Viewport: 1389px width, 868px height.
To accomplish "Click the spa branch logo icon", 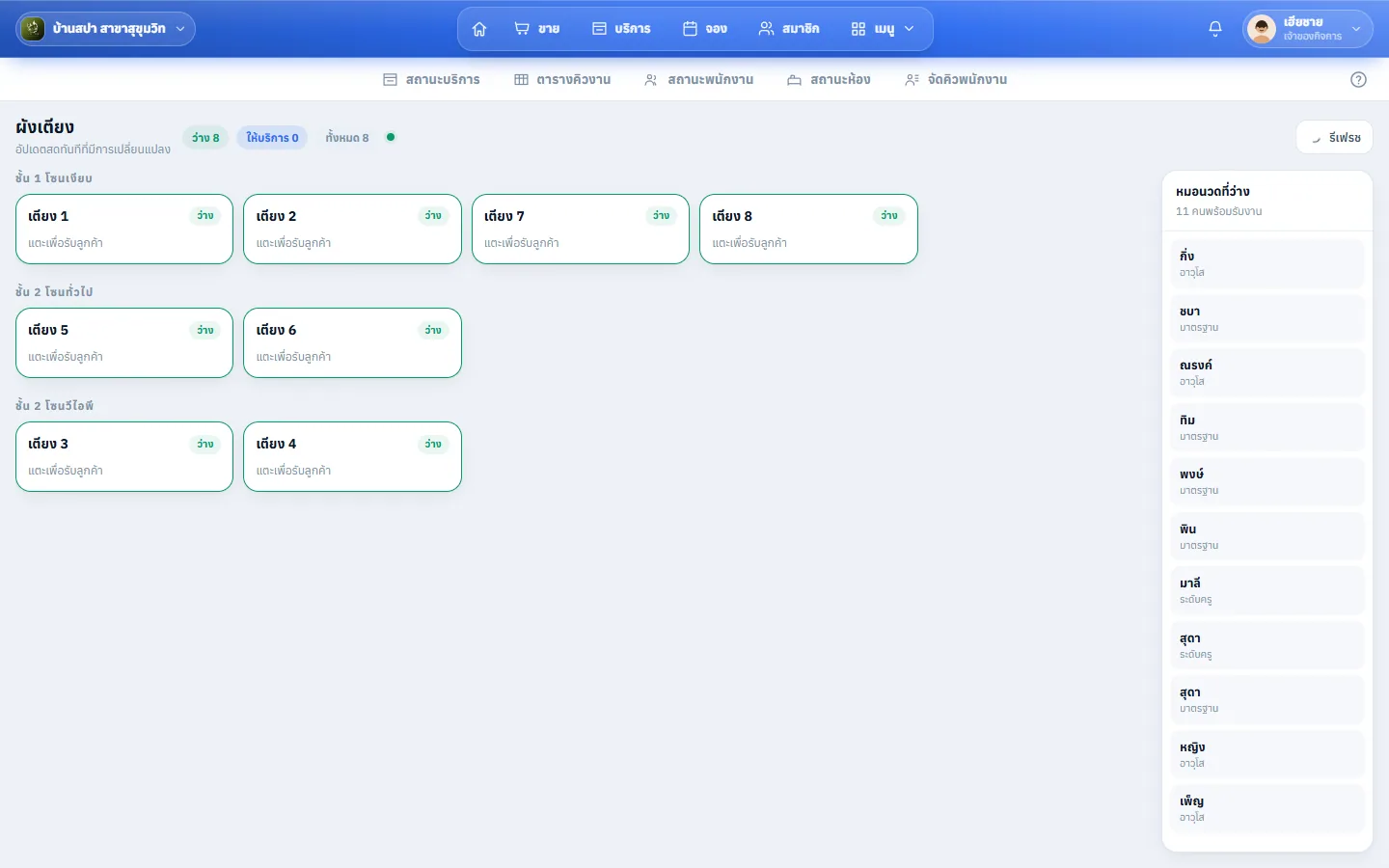I will (x=32, y=29).
